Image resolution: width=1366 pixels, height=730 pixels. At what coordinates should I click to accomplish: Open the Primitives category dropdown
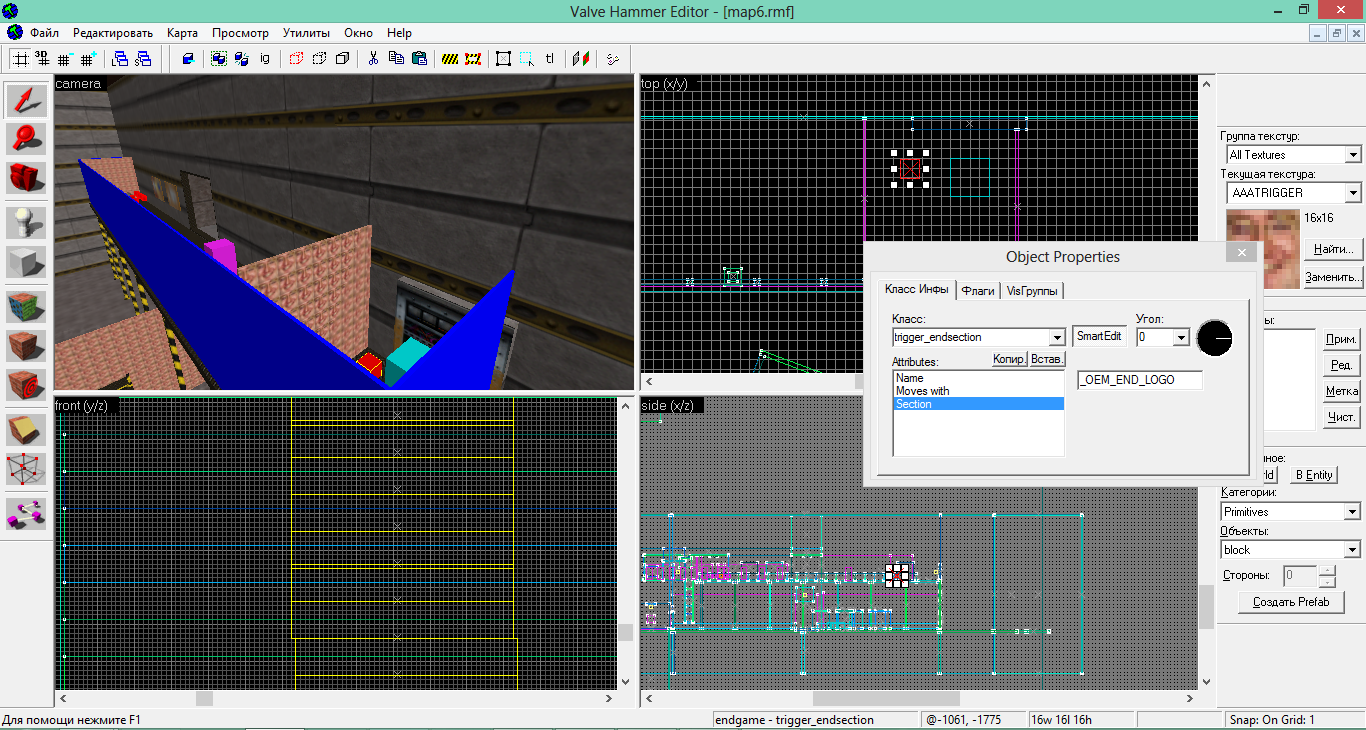(x=1352, y=512)
